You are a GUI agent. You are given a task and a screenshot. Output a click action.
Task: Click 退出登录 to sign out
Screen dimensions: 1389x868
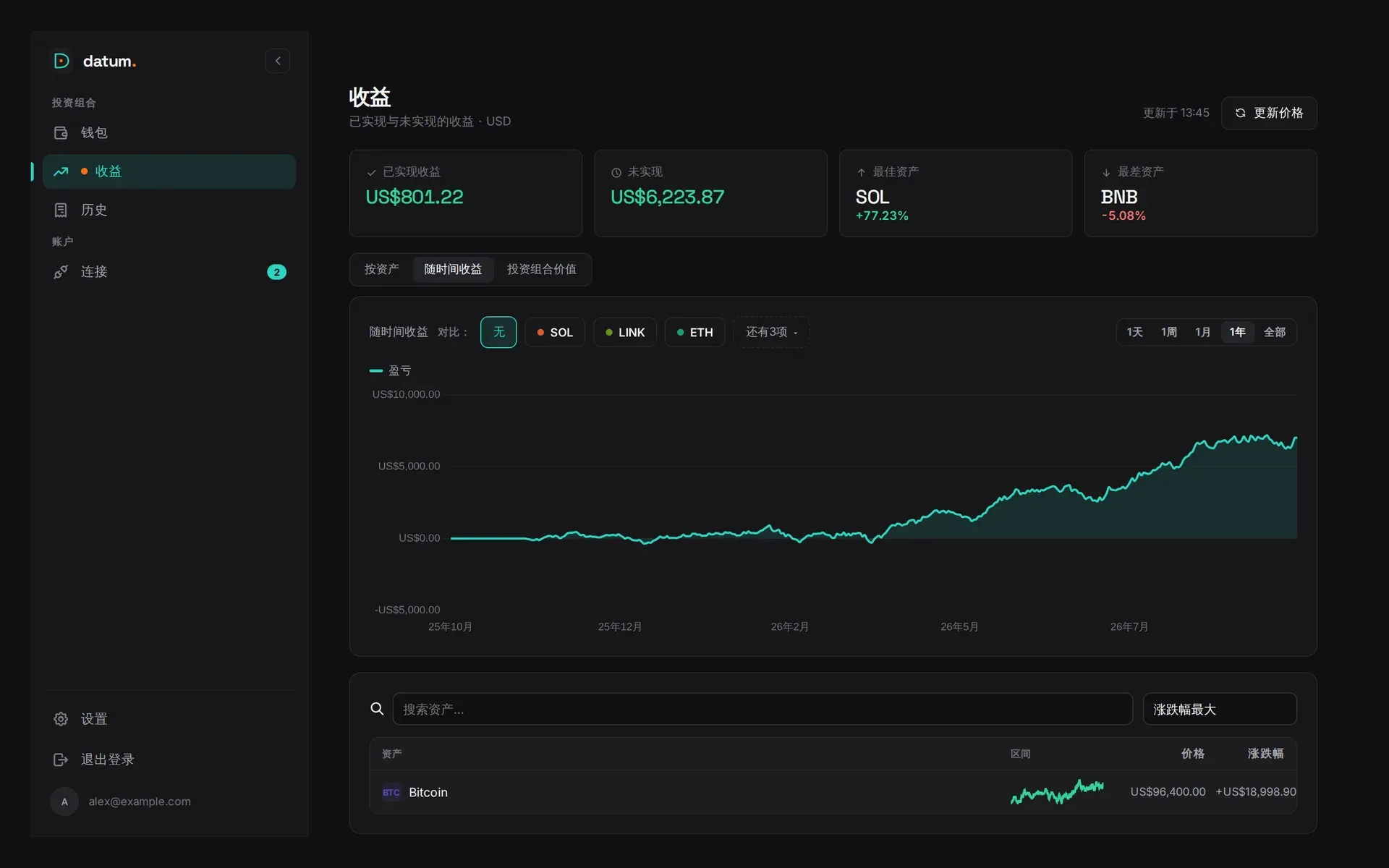coord(169,759)
